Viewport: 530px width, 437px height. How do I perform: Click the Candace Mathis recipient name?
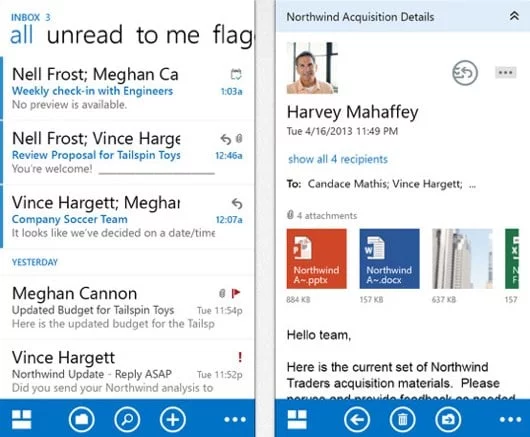click(348, 184)
